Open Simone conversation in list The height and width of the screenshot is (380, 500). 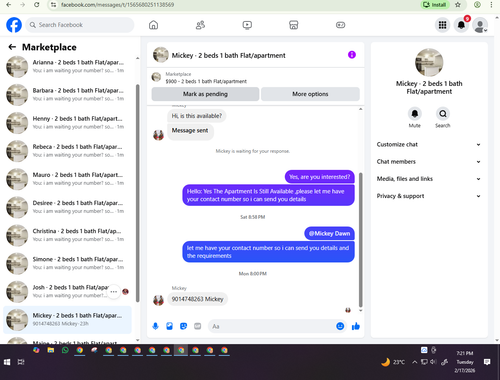tap(68, 264)
